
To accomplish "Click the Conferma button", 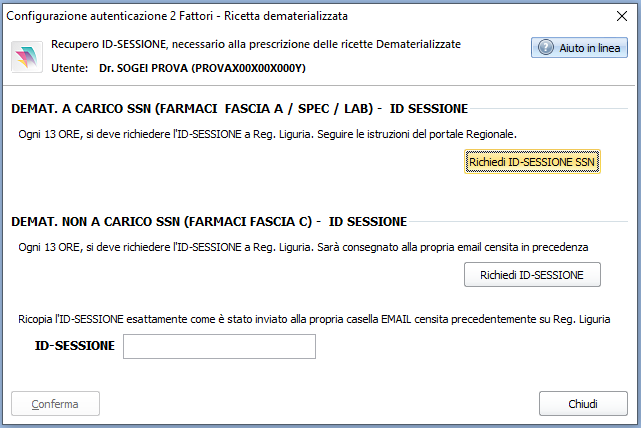I will [x=55, y=403].
